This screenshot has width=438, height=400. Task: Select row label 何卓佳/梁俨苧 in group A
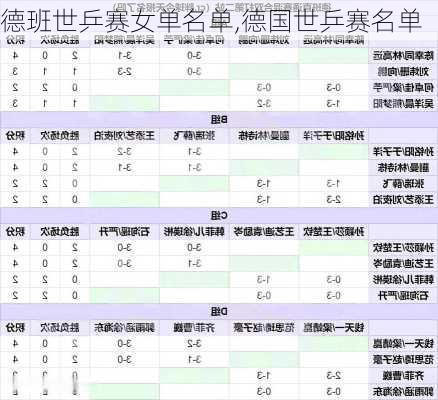pyautogui.click(x=403, y=88)
